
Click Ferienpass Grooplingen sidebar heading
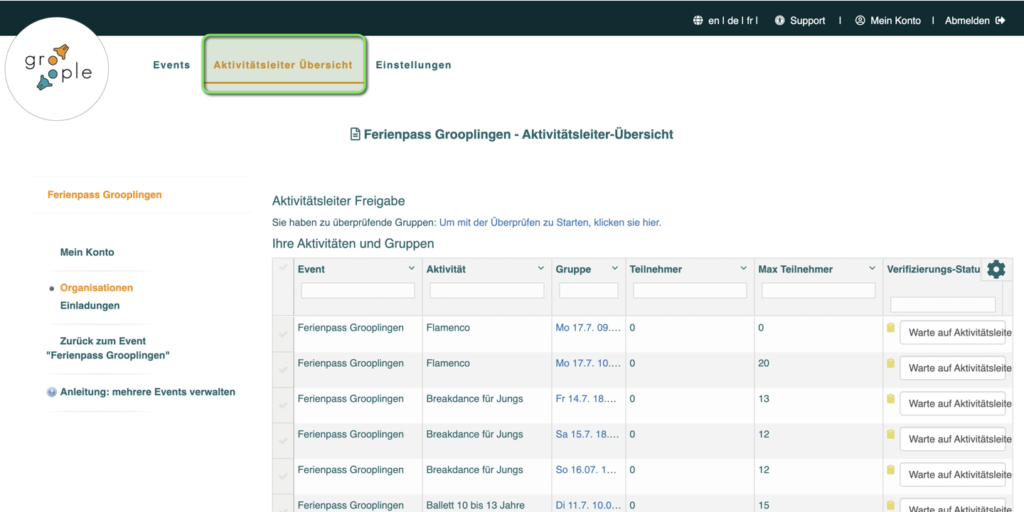[x=104, y=195]
